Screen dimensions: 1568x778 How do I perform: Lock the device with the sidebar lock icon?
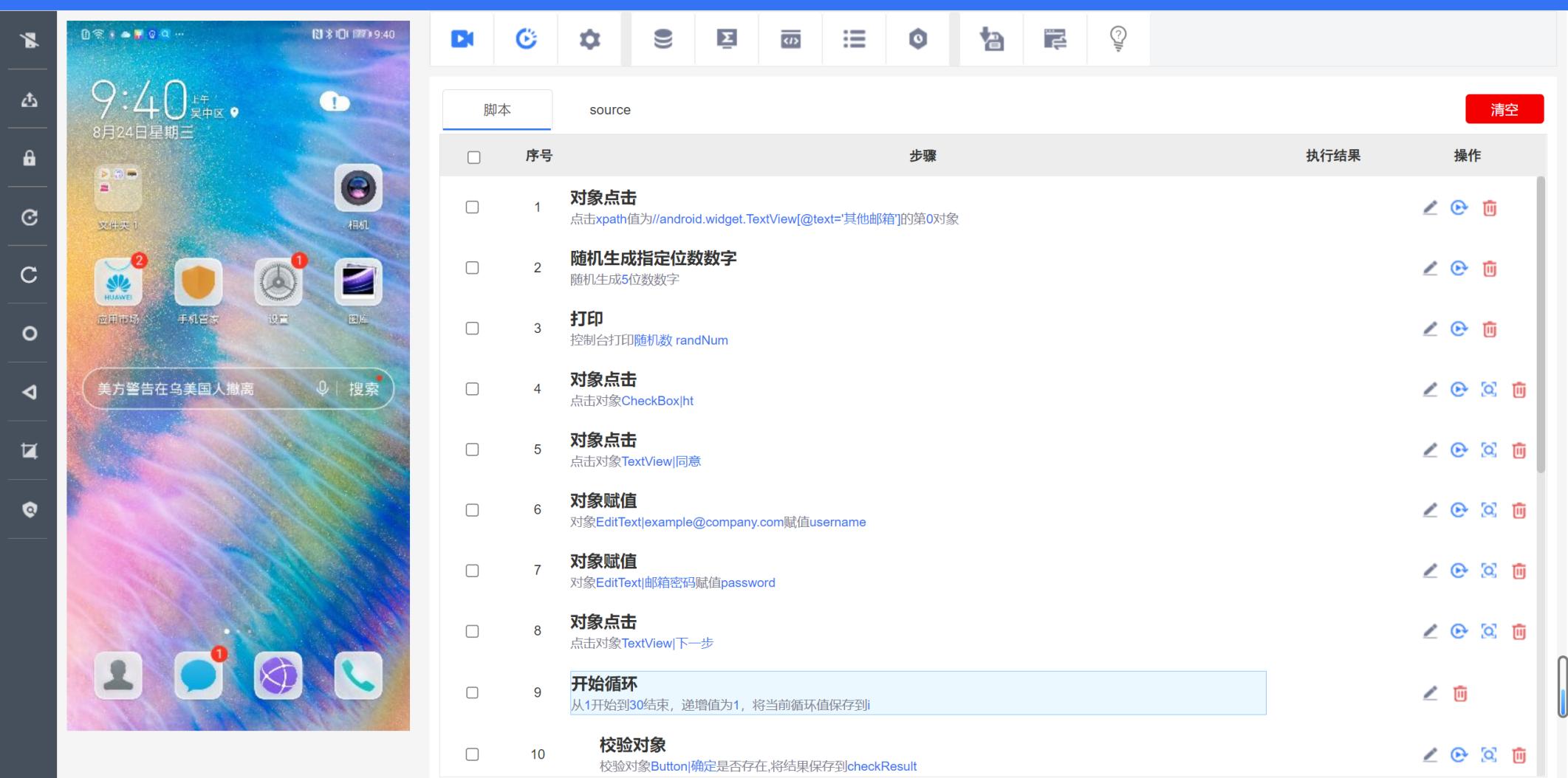click(29, 158)
